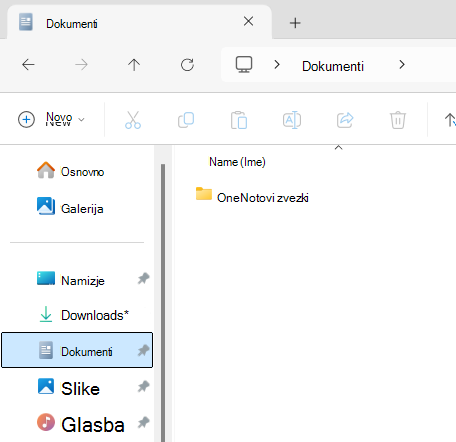Expand chevron after the monitor icon
The height and width of the screenshot is (442, 456).
[x=277, y=64]
